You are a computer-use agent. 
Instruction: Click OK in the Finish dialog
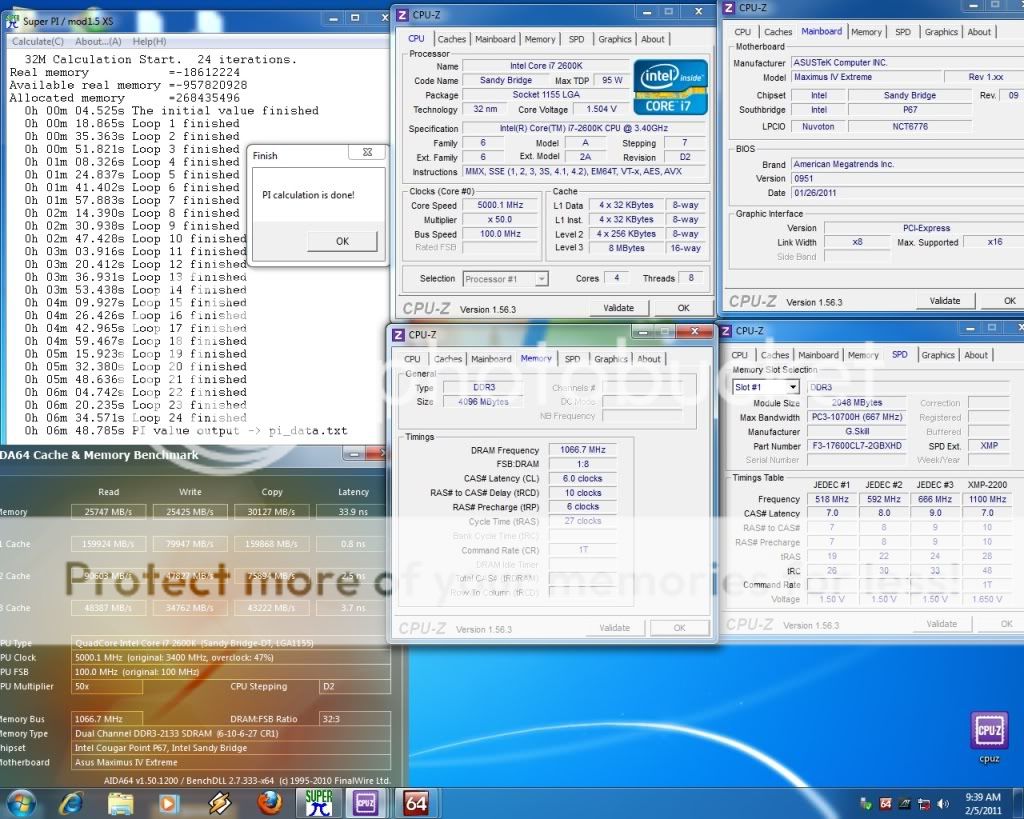click(x=342, y=241)
